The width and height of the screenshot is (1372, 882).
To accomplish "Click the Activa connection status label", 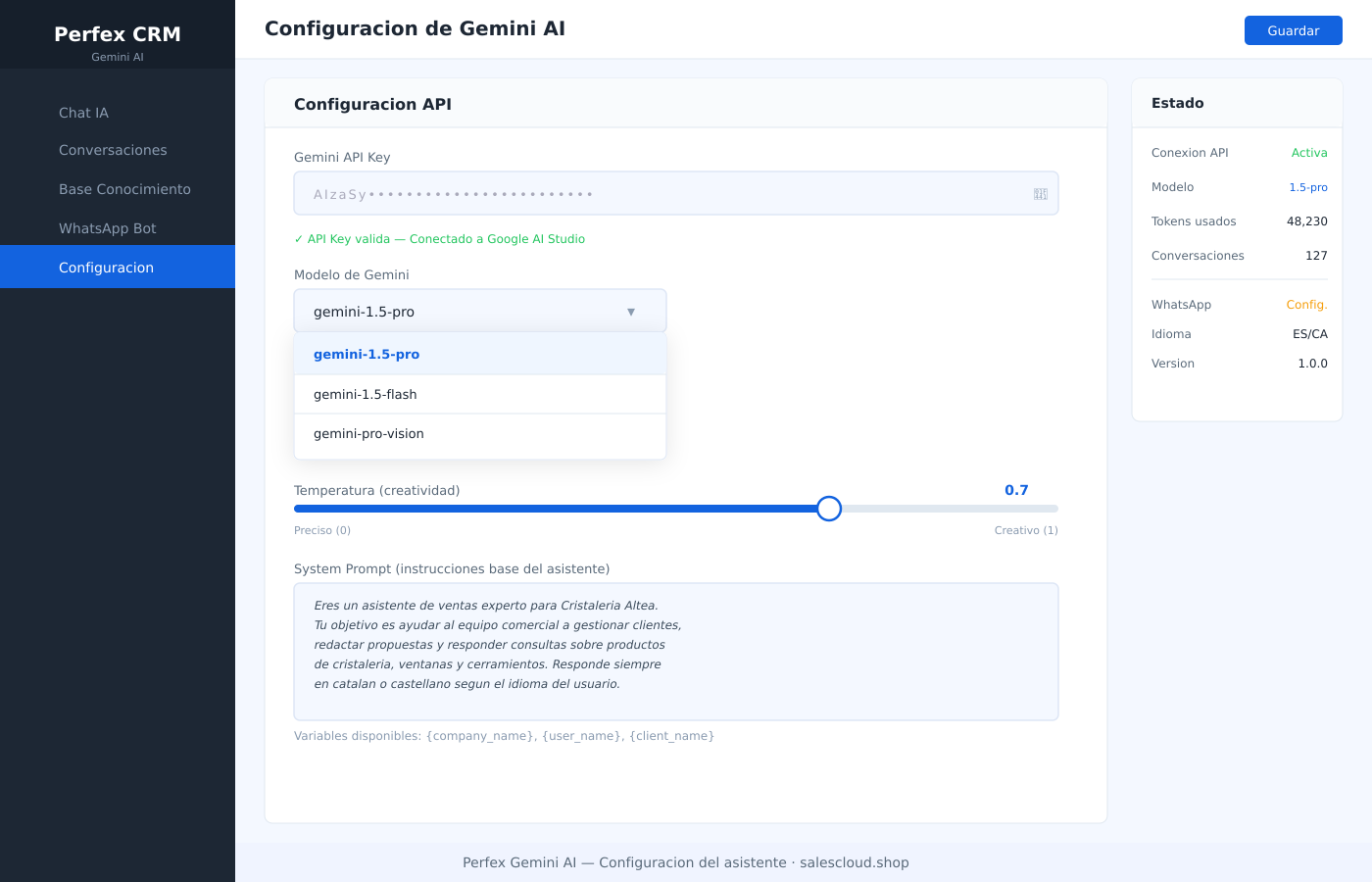I will click(1309, 153).
